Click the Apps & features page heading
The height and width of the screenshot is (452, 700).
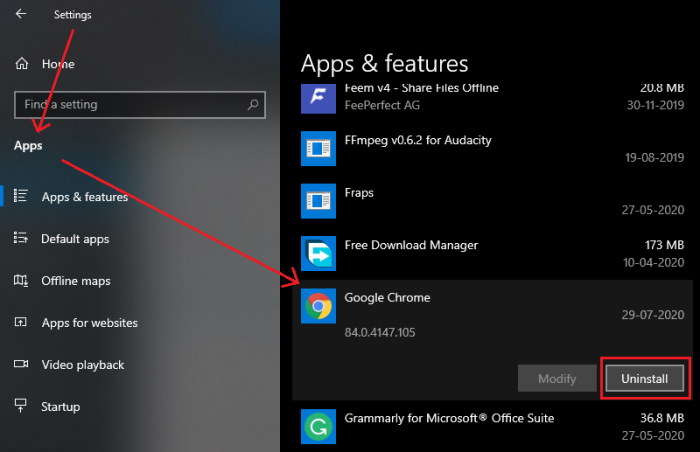(x=384, y=64)
